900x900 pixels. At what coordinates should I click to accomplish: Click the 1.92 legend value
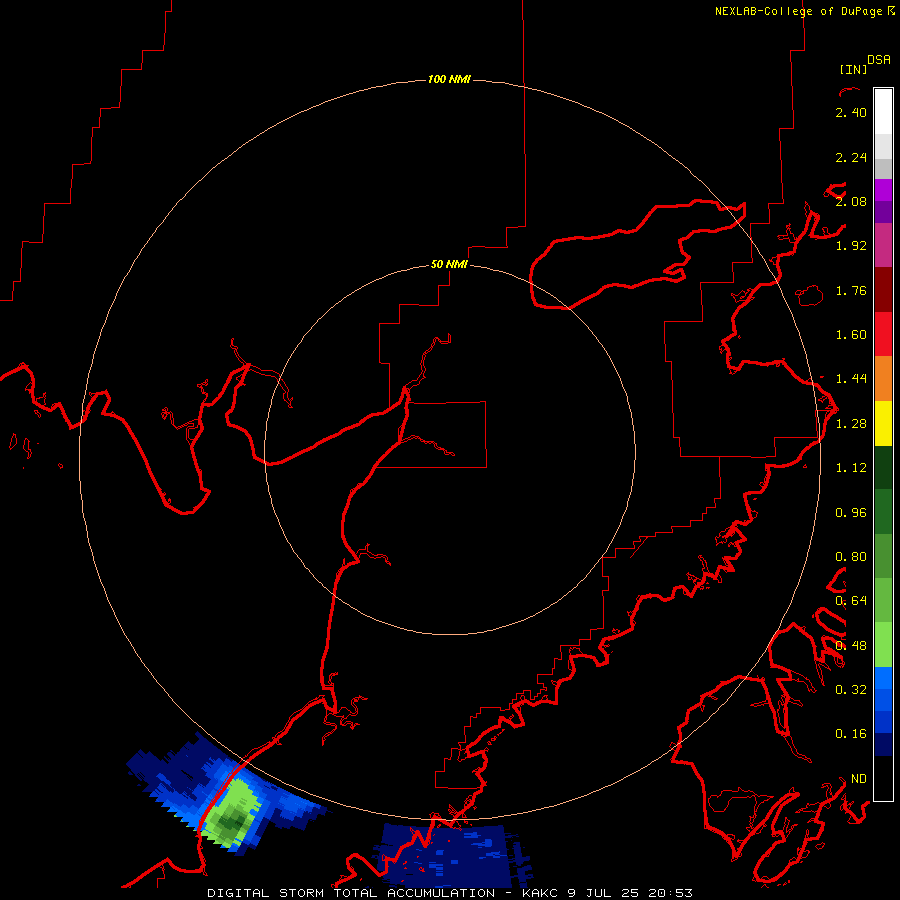pyautogui.click(x=851, y=246)
